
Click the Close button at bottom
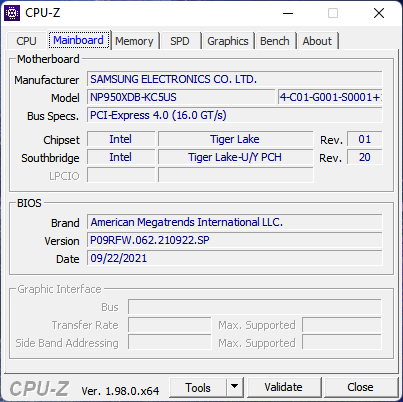click(x=360, y=387)
